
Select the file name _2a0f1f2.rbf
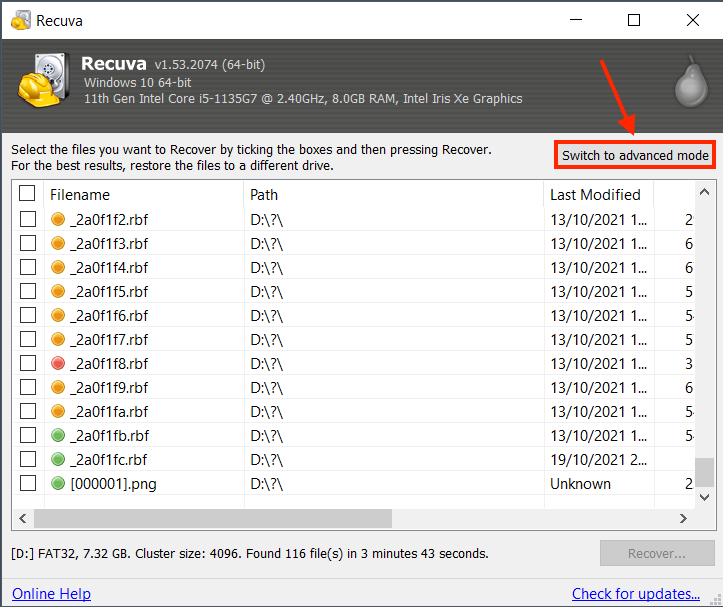tap(109, 220)
